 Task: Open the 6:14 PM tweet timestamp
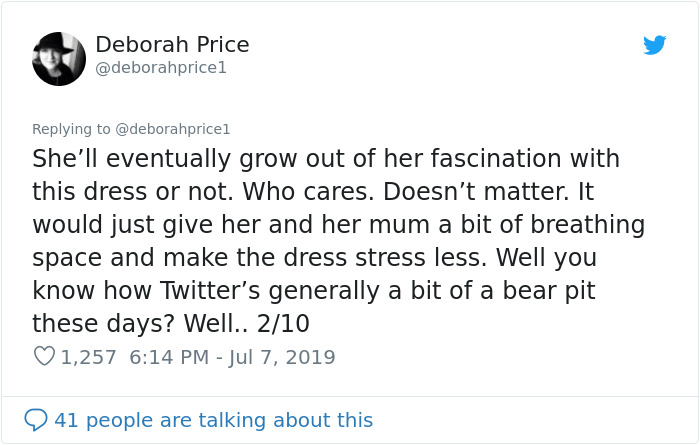click(171, 357)
